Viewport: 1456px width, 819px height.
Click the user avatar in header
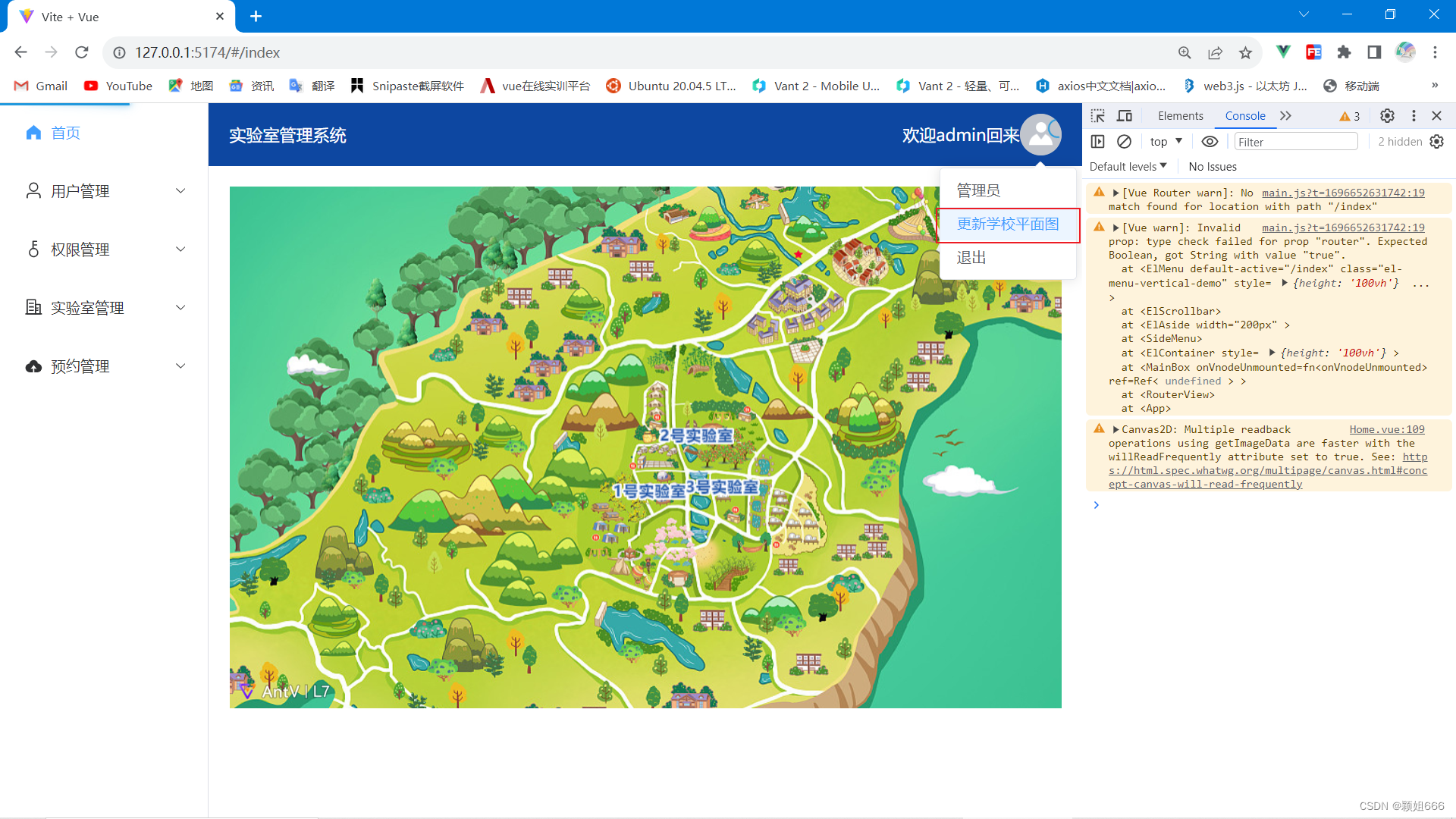(1040, 135)
